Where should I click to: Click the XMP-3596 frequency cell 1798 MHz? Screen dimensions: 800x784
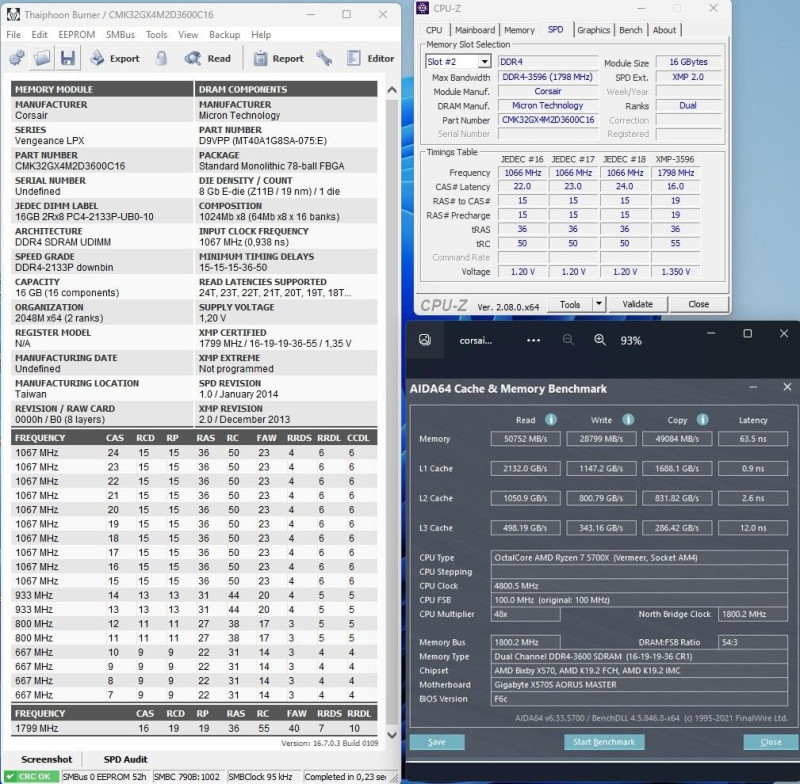pos(676,173)
